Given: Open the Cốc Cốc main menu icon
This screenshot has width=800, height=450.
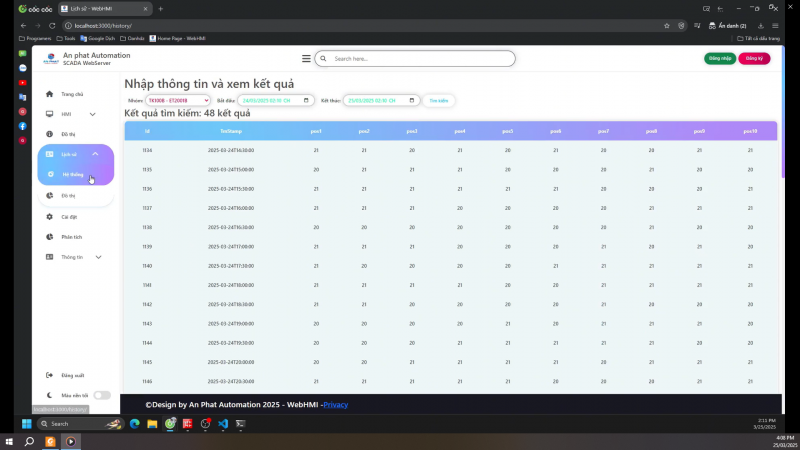Looking at the screenshot, I should 775,26.
